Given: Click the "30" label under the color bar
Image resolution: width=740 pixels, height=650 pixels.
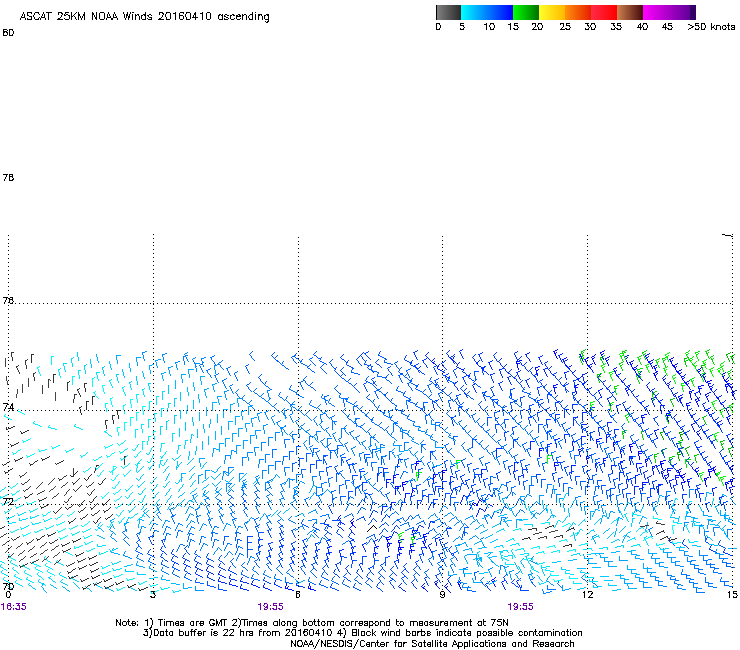Looking at the screenshot, I should click(590, 27).
